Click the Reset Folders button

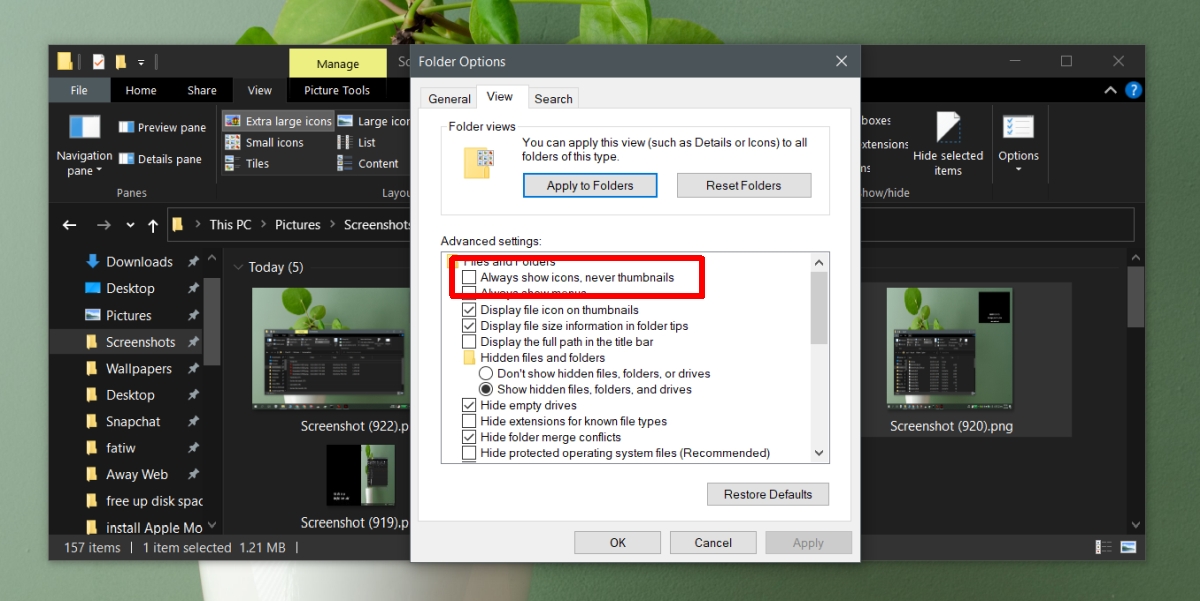[744, 186]
